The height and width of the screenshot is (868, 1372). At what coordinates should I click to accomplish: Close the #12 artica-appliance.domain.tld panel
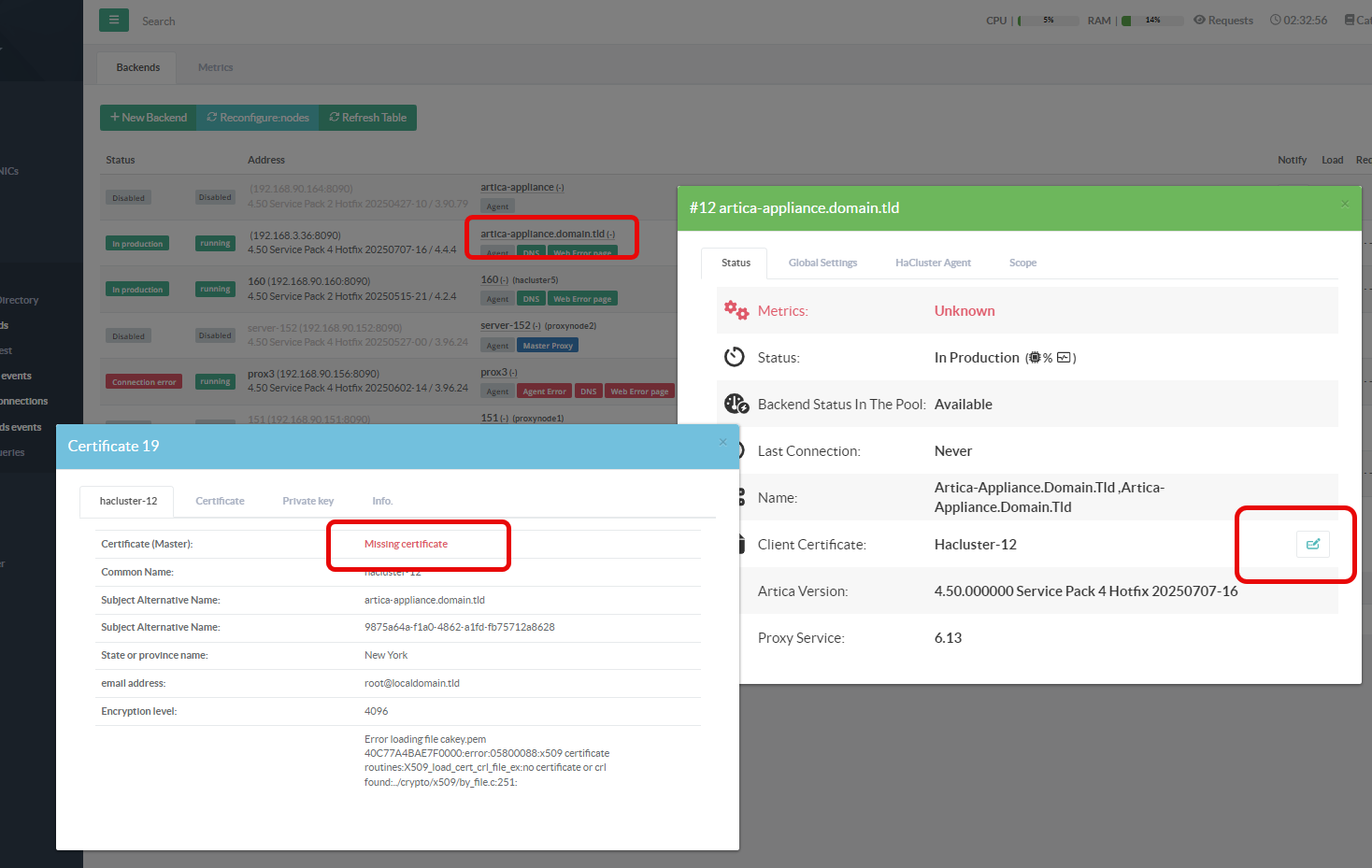coord(1345,204)
